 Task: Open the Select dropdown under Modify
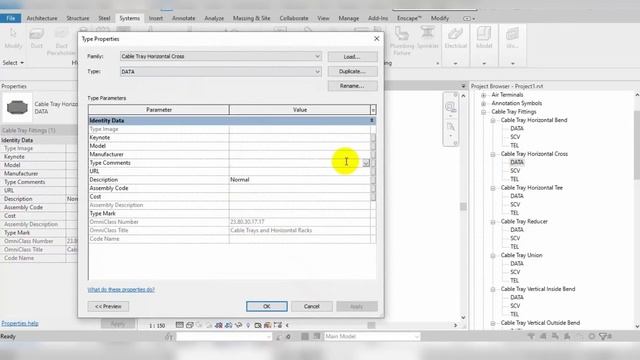13,63
